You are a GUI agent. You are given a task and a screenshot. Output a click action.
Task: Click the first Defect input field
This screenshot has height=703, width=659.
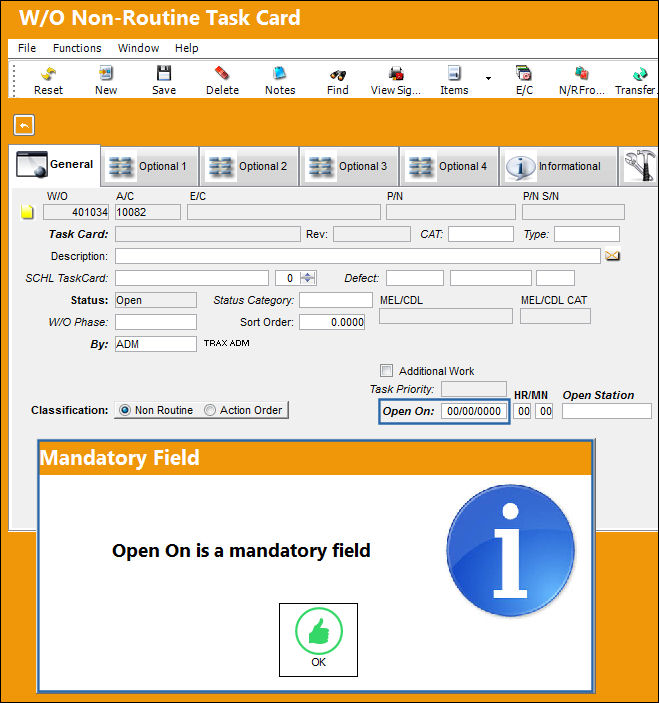pos(415,278)
